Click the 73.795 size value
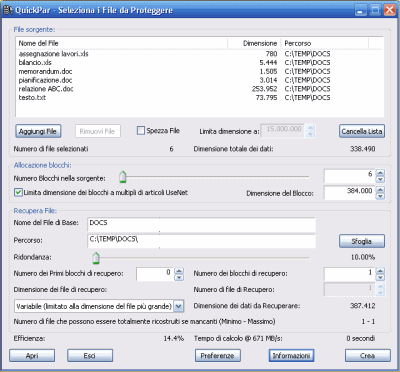Screen dimensions: 400x372 coord(266,98)
